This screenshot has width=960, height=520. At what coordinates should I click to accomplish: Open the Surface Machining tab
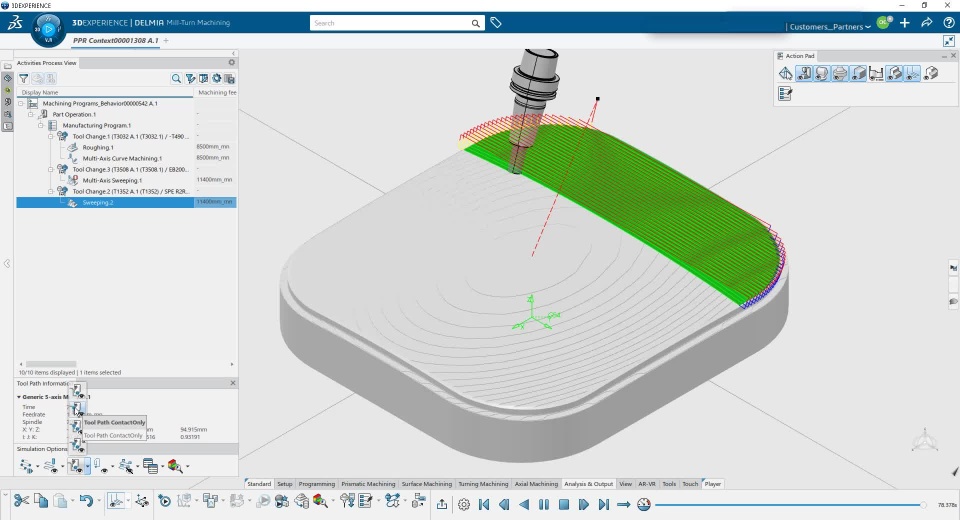point(427,484)
